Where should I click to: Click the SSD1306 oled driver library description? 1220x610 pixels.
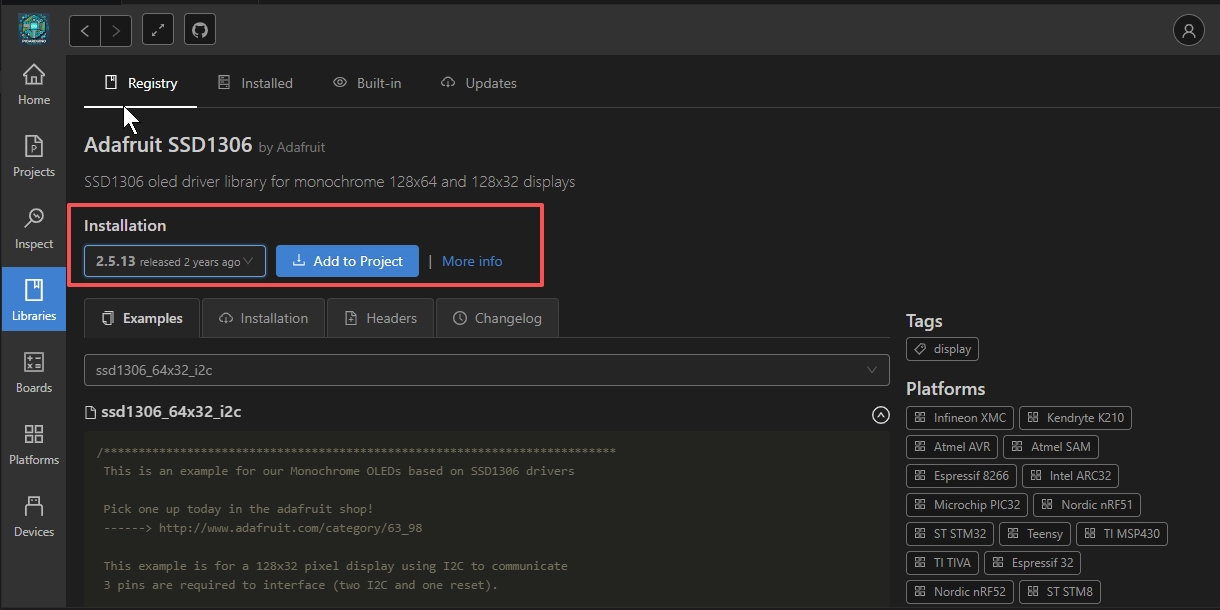click(x=330, y=181)
